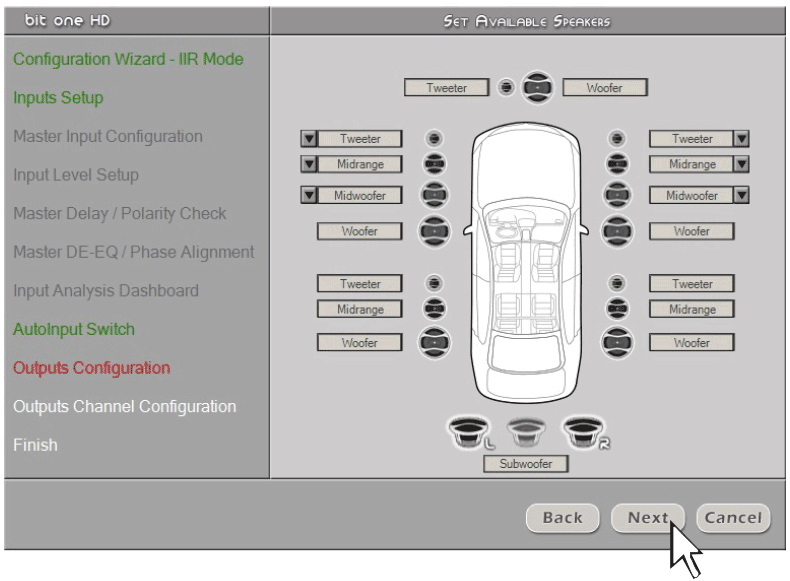This screenshot has height=581, width=790.
Task: Click the Back button
Action: click(x=563, y=518)
